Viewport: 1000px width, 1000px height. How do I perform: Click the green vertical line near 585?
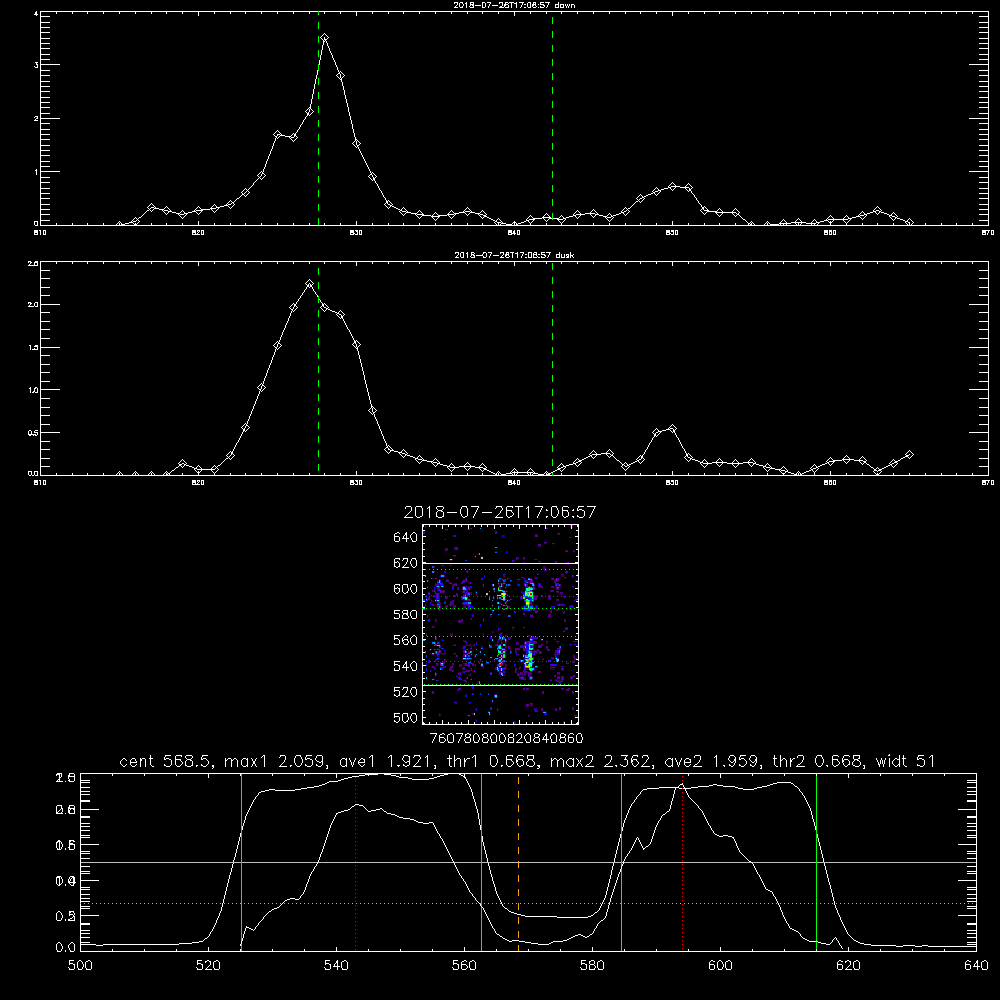(x=621, y=862)
